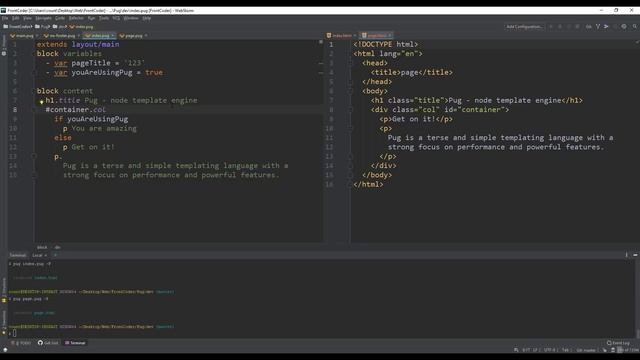
Task: Select the index.pug editor tab
Action: [99, 36]
